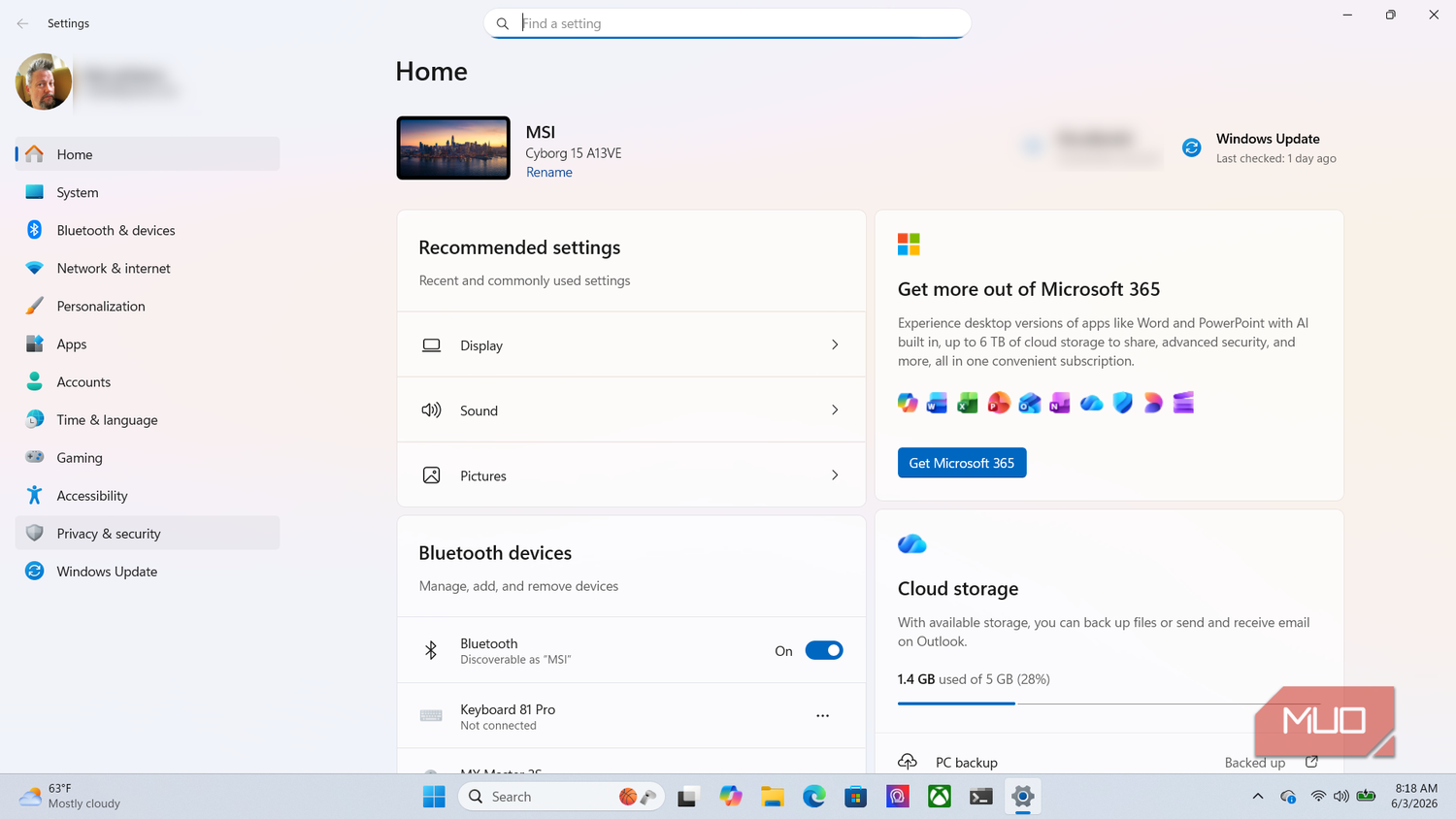The image size is (1456, 819).
Task: Launch Copilot from the taskbar
Action: coord(731,797)
